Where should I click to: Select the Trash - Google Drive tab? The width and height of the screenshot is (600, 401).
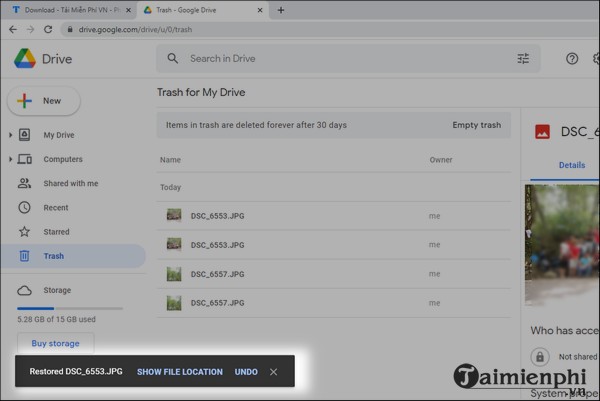[x=203, y=10]
